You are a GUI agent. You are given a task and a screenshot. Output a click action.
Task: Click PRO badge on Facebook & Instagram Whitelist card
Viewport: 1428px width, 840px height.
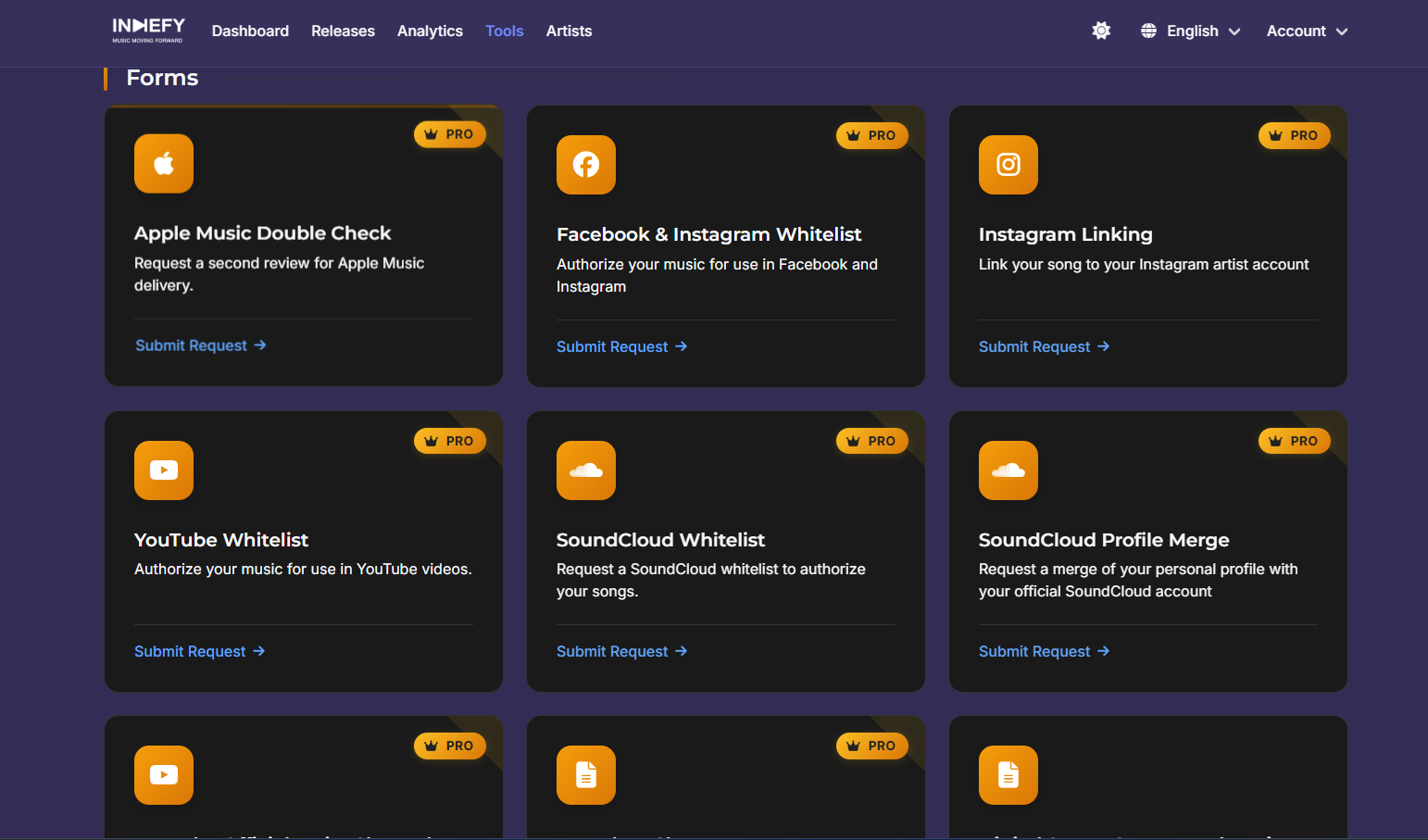(x=871, y=135)
